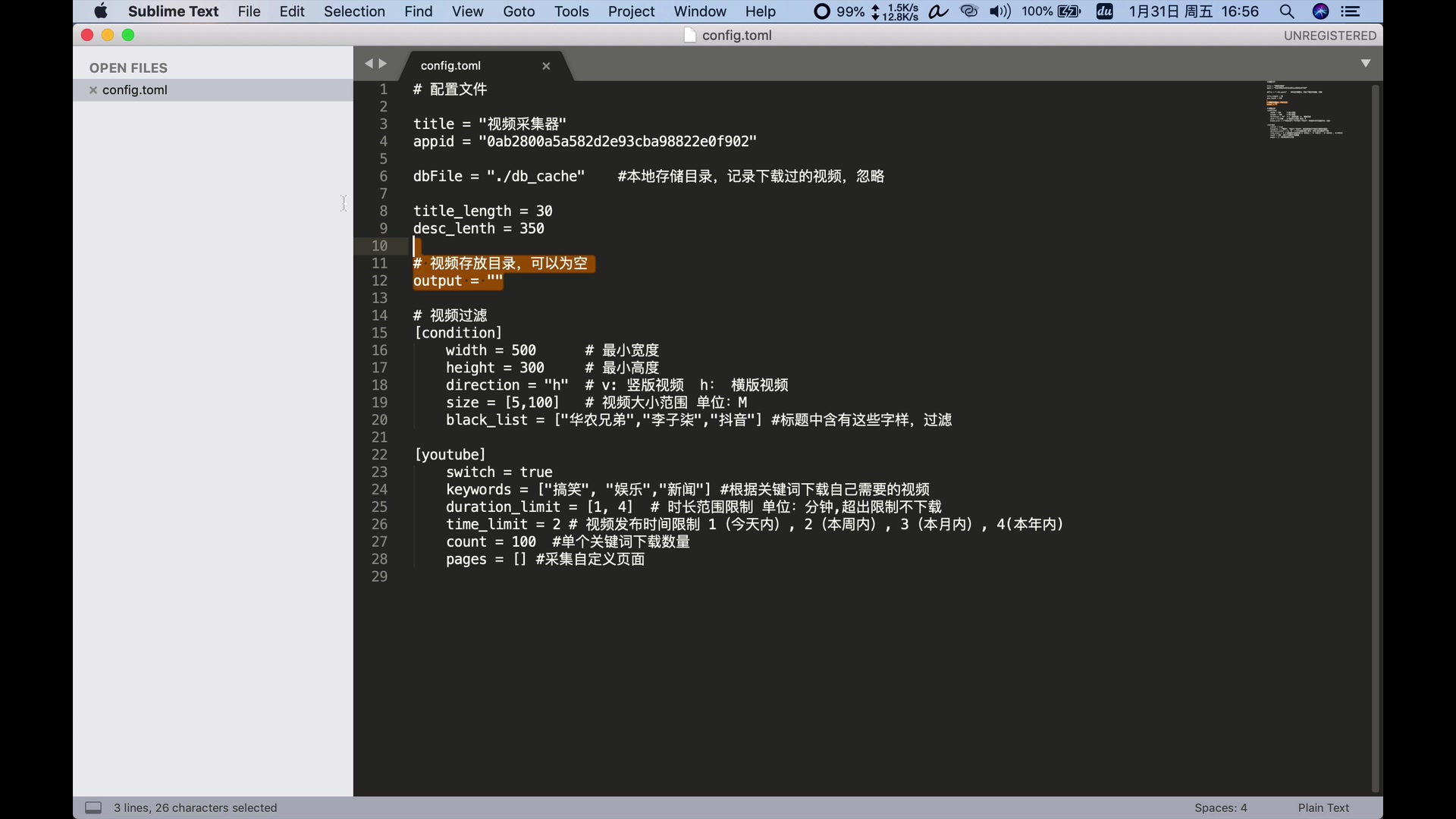Close config.toml in the sidebar
The width and height of the screenshot is (1456, 819).
click(93, 90)
